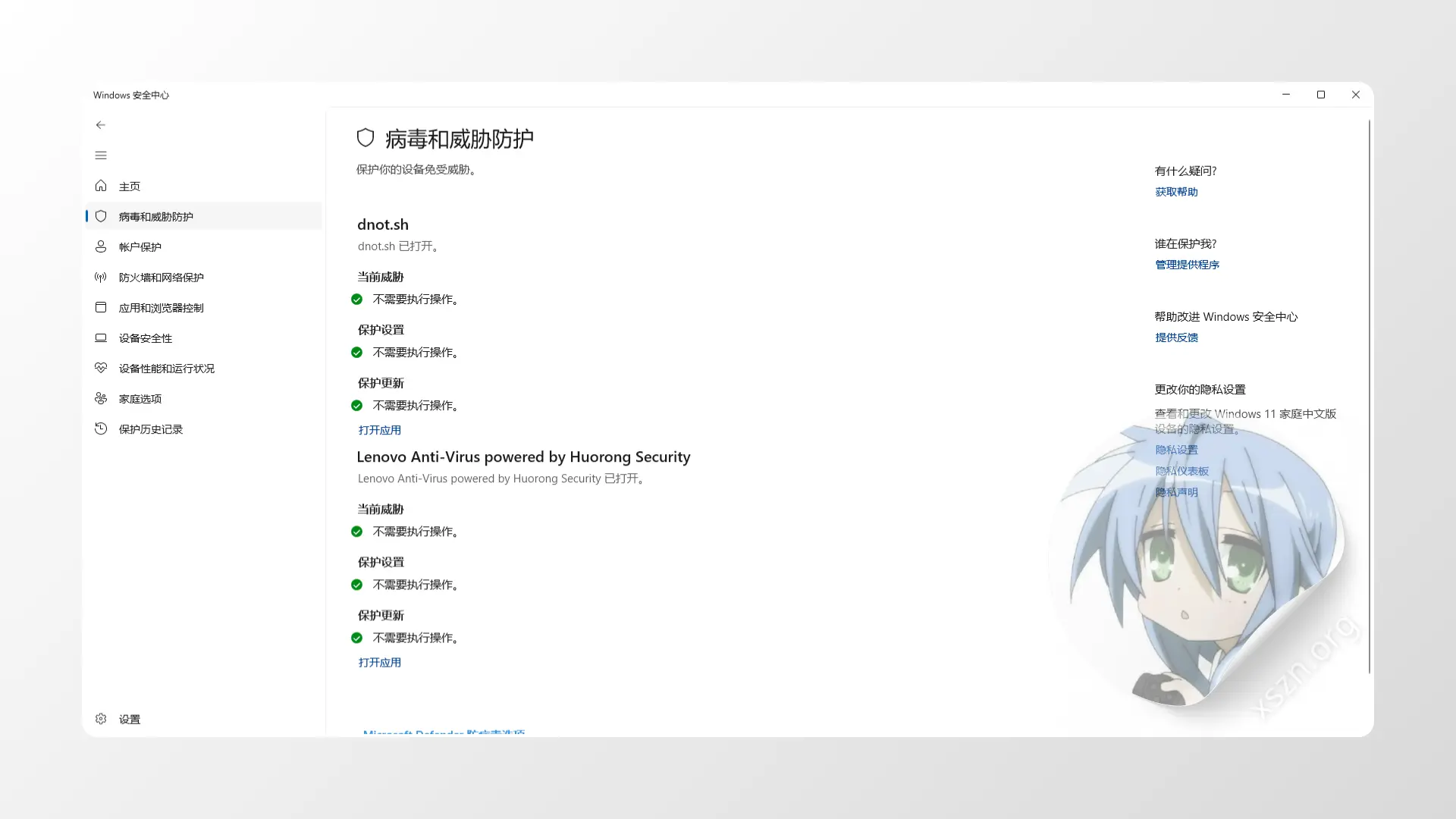Click green check under dnot.sh 当前威胁

[x=357, y=300]
